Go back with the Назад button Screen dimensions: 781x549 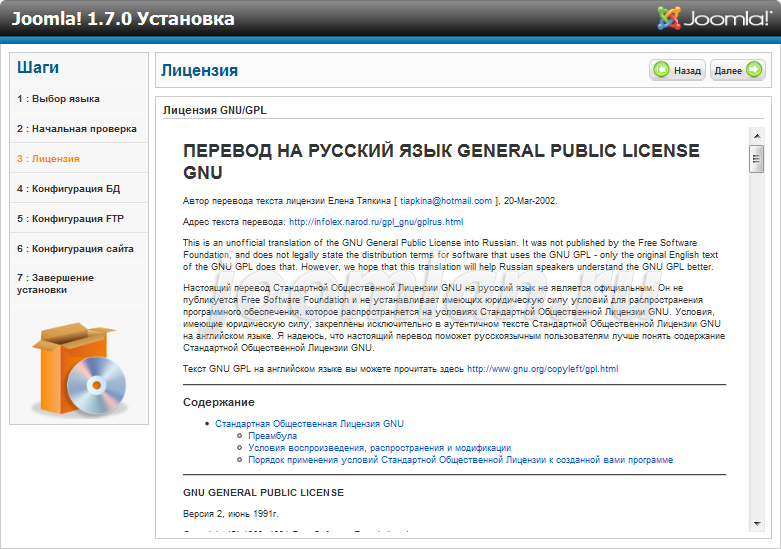677,70
